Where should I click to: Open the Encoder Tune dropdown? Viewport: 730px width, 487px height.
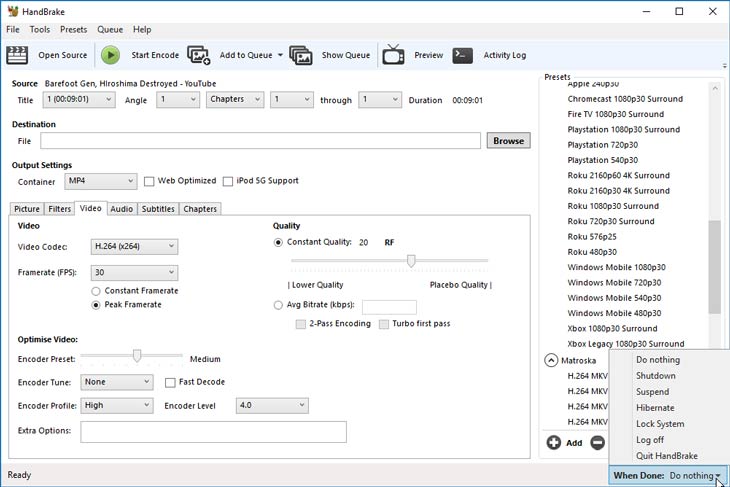click(117, 382)
